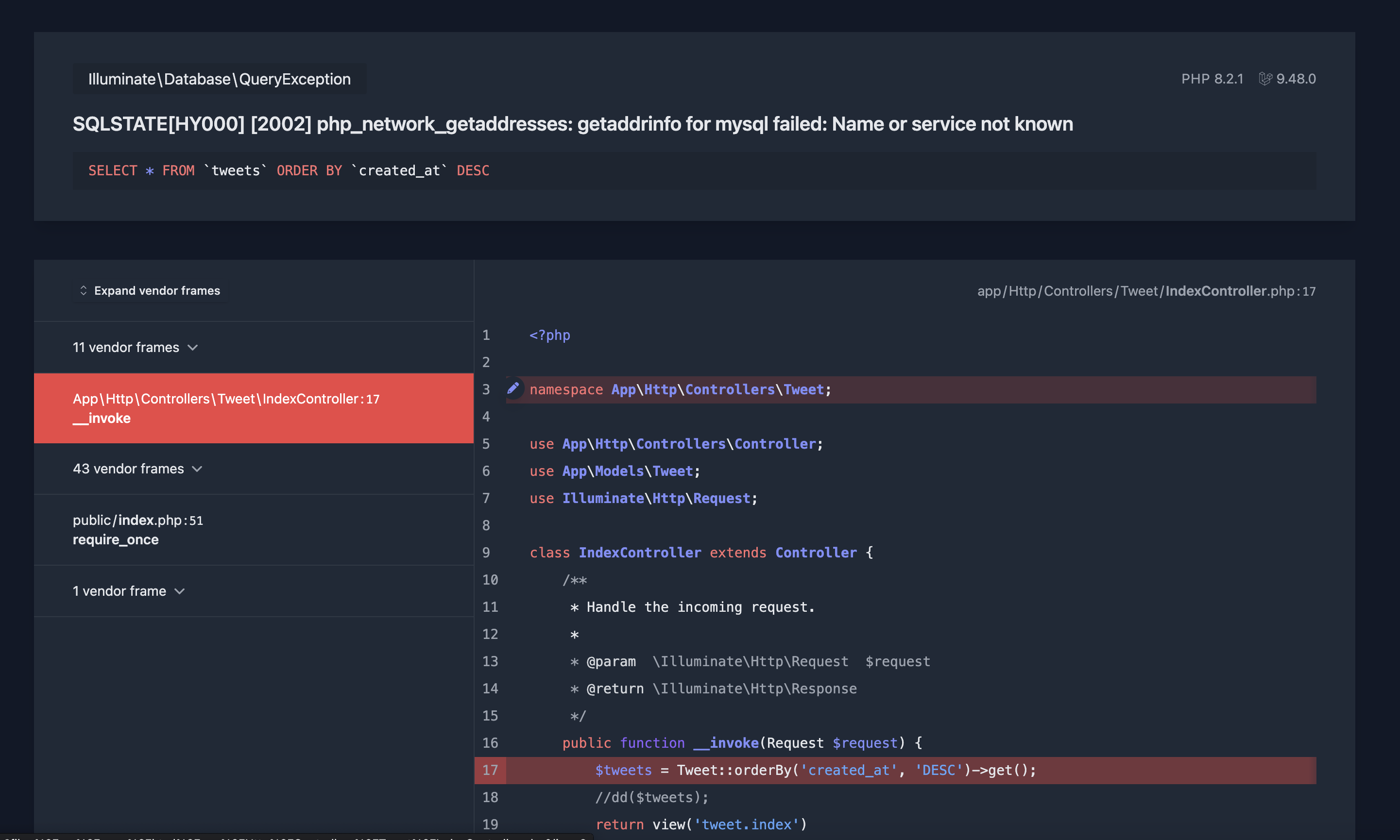1400x840 pixels.
Task: Click the return view('tweet.index') line
Action: tap(701, 824)
